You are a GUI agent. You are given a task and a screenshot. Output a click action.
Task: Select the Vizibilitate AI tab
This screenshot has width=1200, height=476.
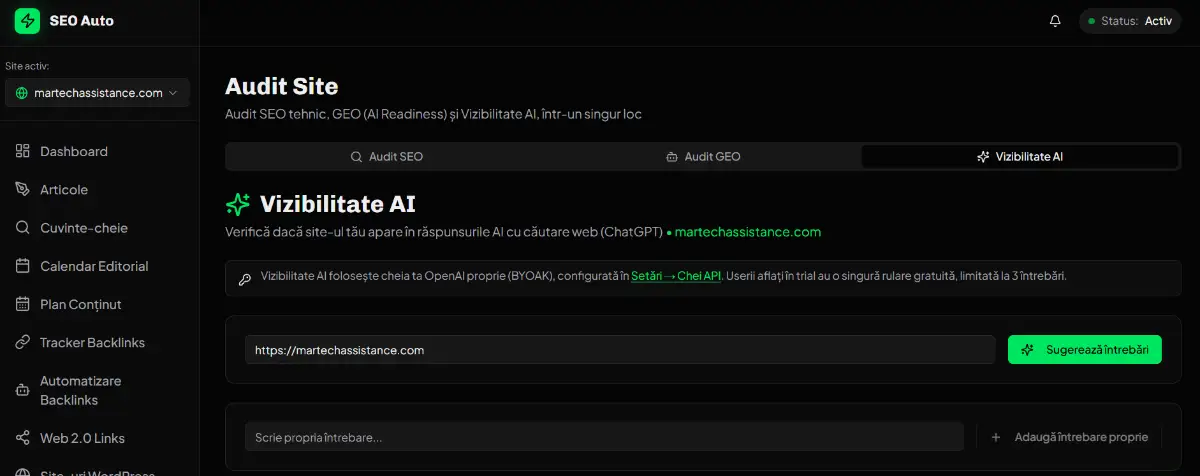point(1019,157)
